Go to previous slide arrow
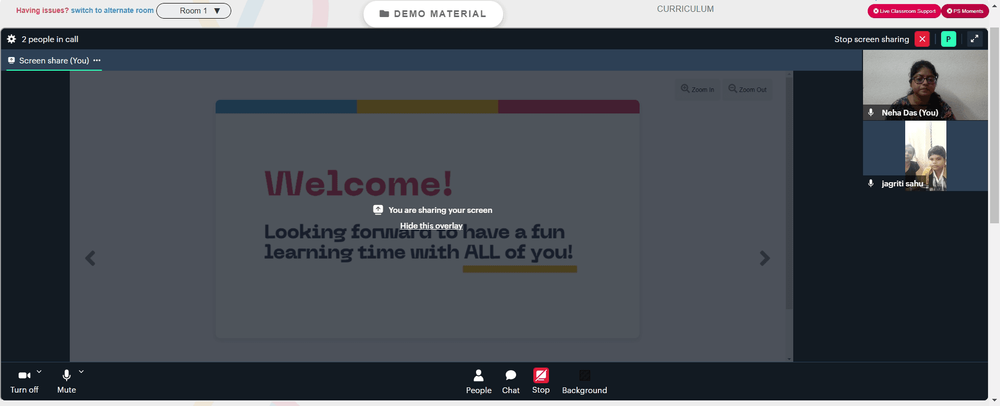This screenshot has height=406, width=1000. pos(90,258)
